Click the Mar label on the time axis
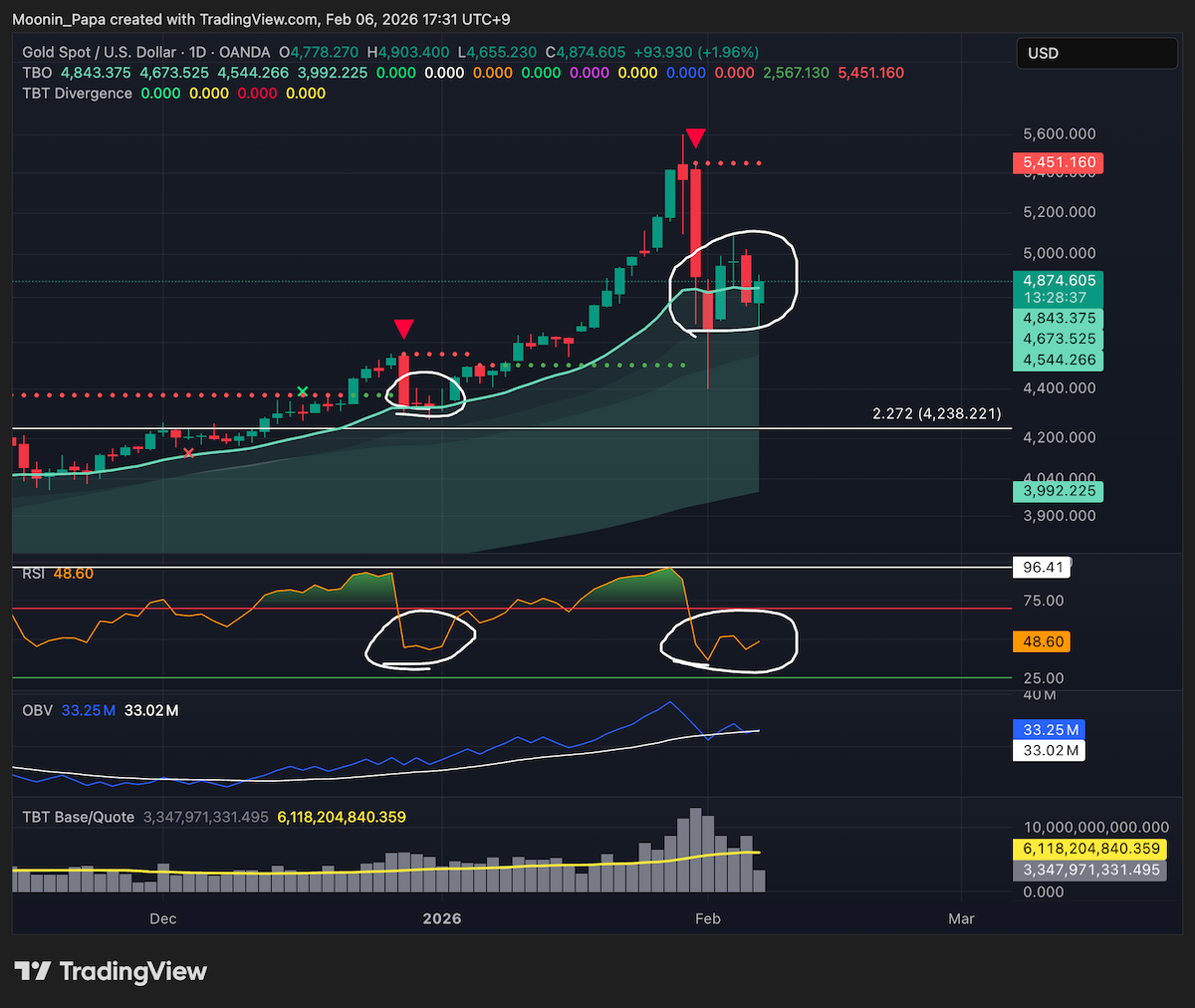Image resolution: width=1195 pixels, height=1008 pixels. [961, 918]
